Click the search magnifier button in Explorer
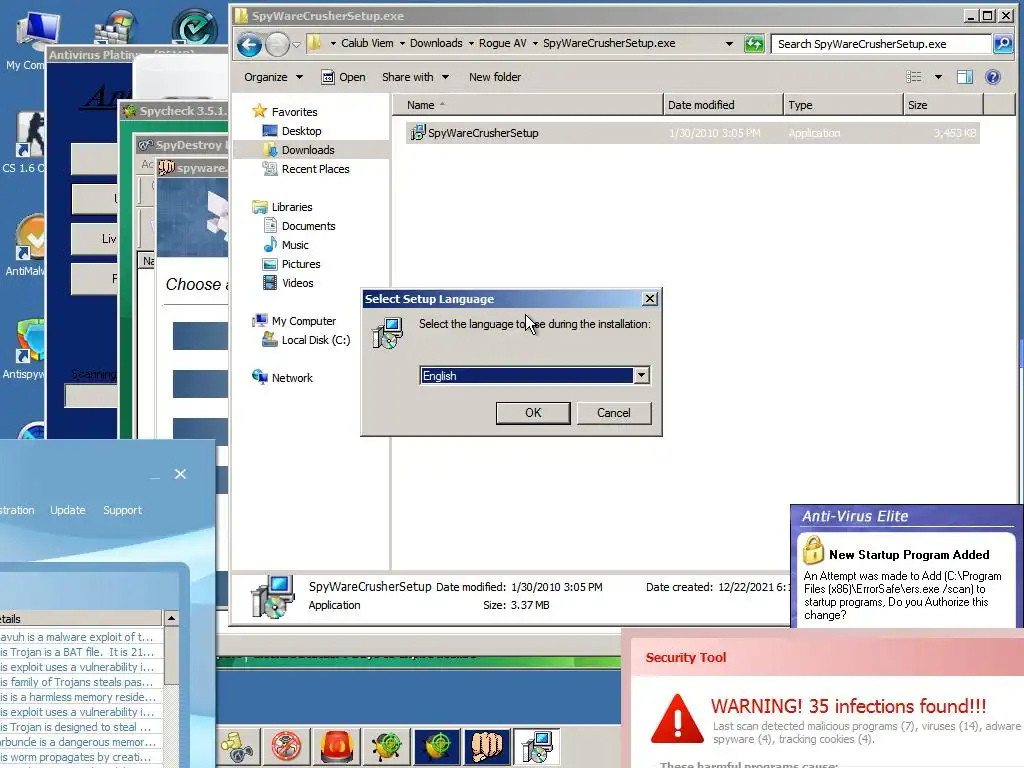This screenshot has width=1024, height=768. (x=1002, y=44)
